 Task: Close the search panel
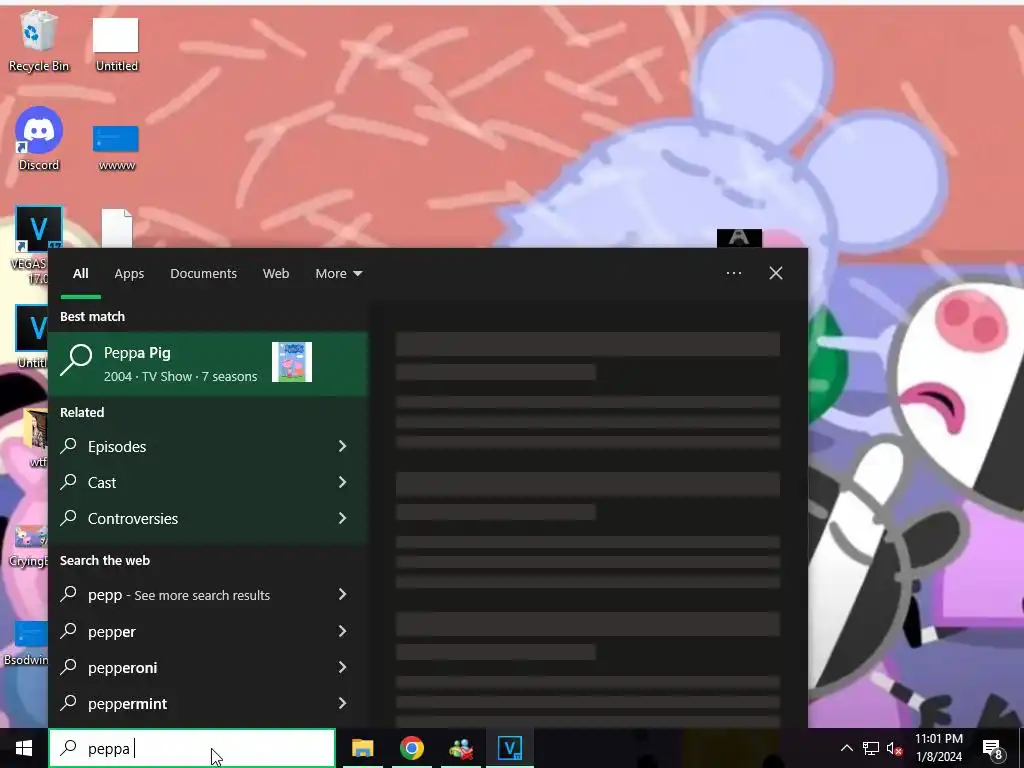click(x=776, y=273)
